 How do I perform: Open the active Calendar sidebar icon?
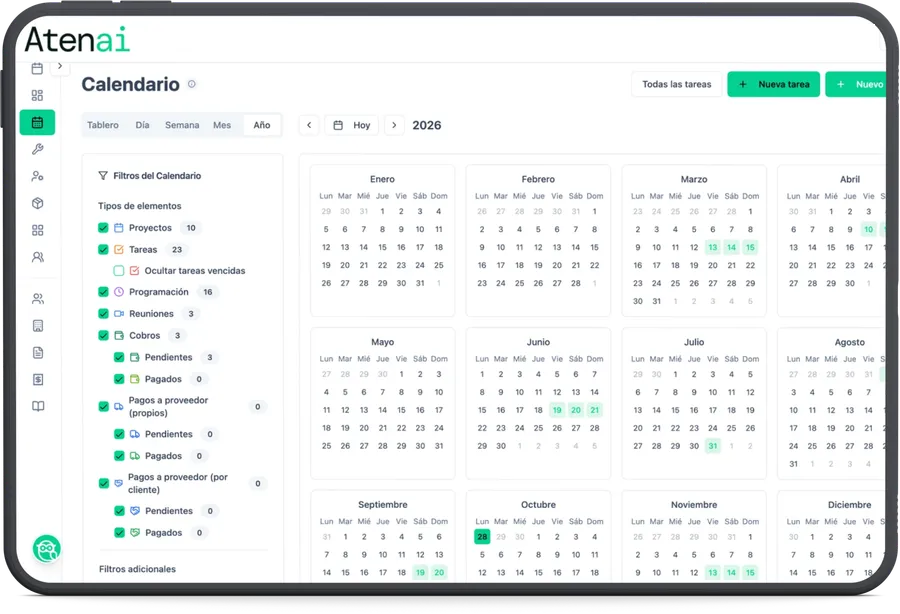(37, 122)
